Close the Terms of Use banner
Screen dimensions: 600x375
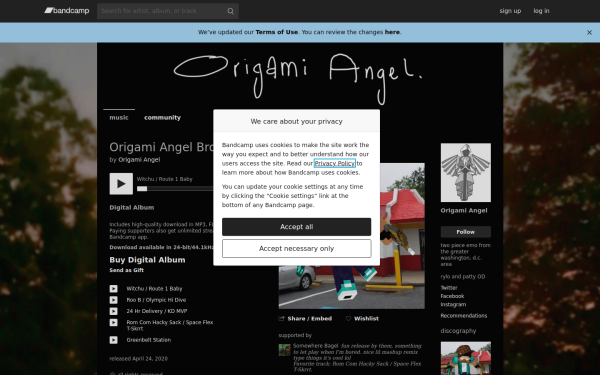point(589,33)
